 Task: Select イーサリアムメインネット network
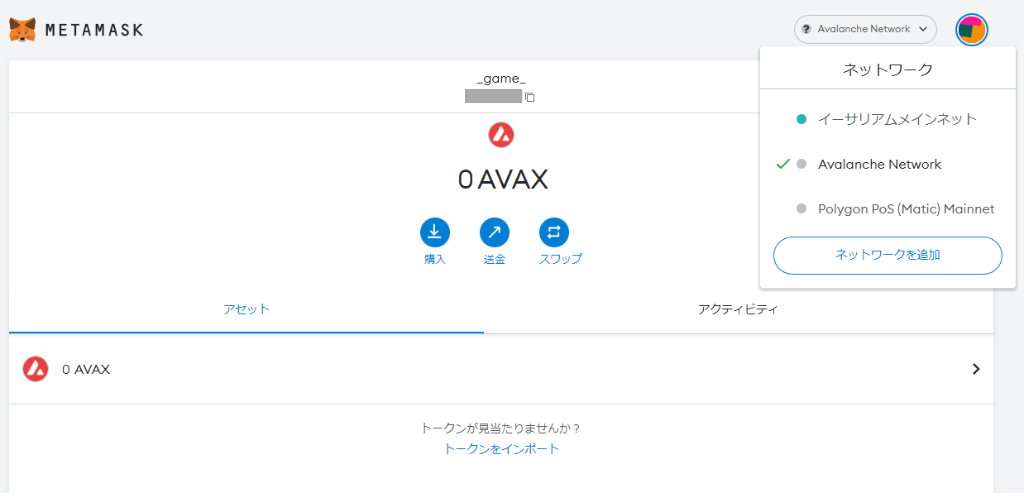point(888,120)
